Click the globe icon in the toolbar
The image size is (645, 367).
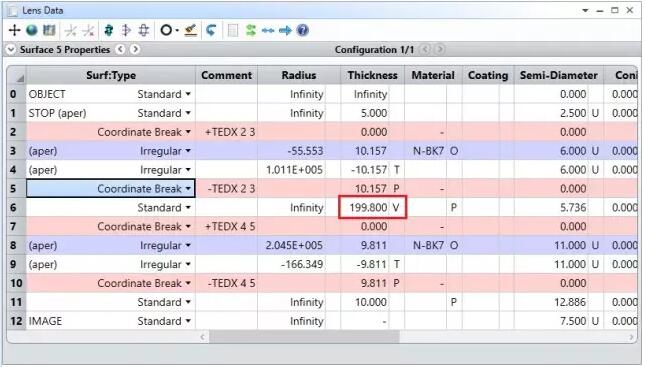pos(32,30)
